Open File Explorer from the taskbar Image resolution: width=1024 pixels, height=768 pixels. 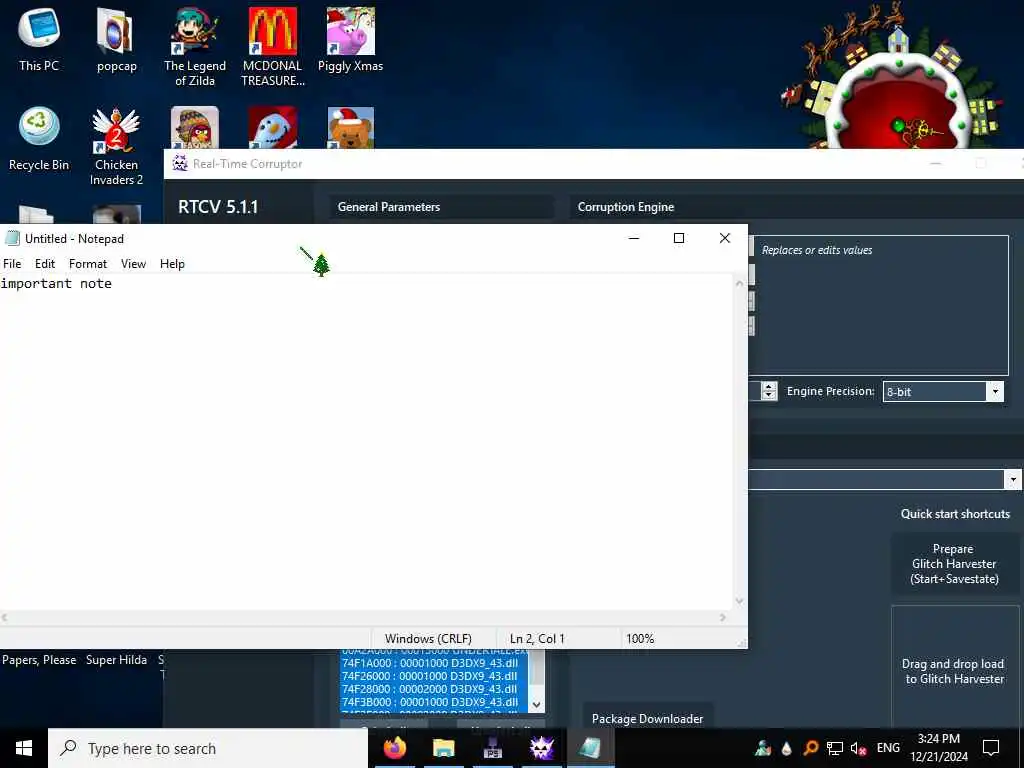coord(443,748)
